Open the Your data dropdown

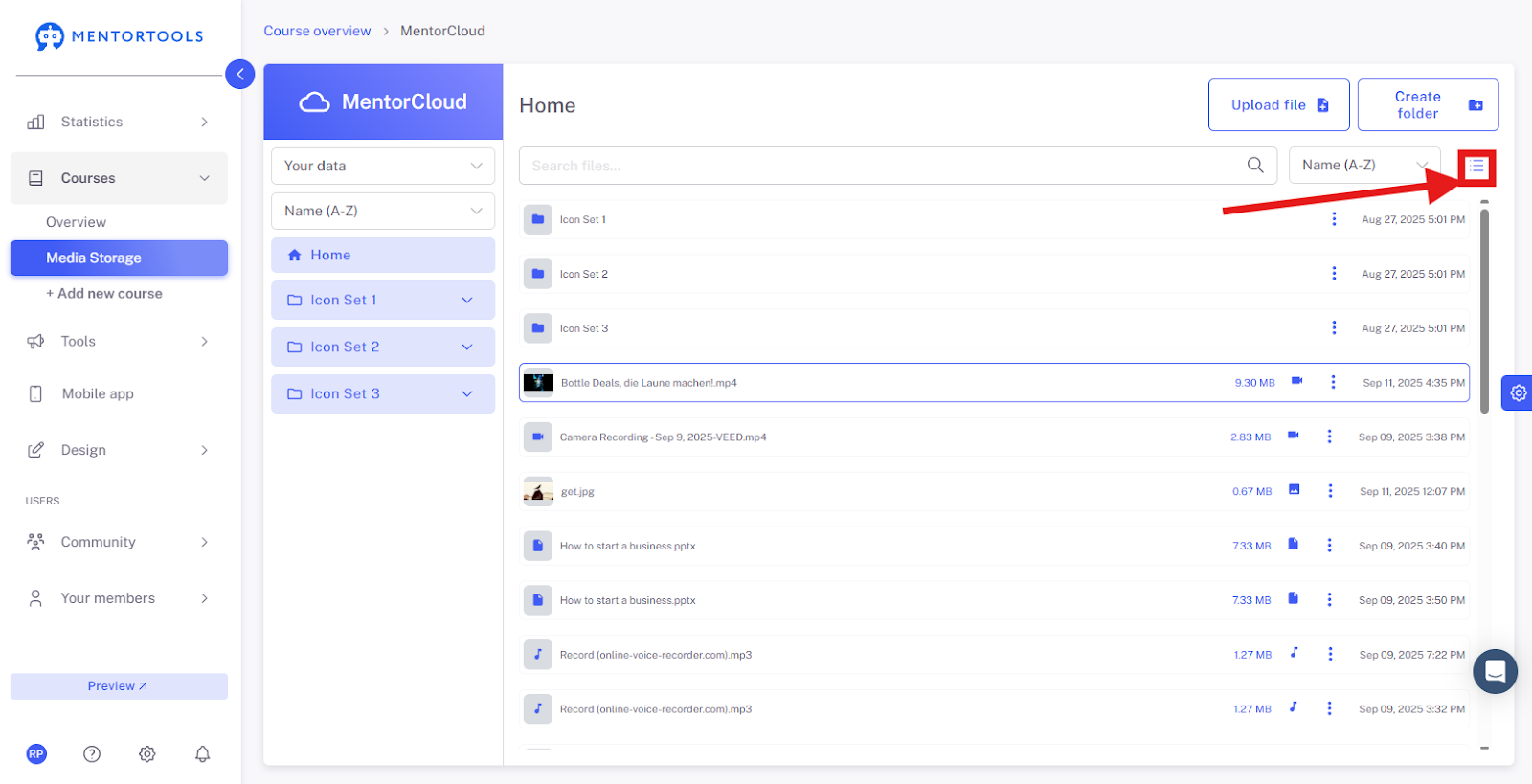383,166
